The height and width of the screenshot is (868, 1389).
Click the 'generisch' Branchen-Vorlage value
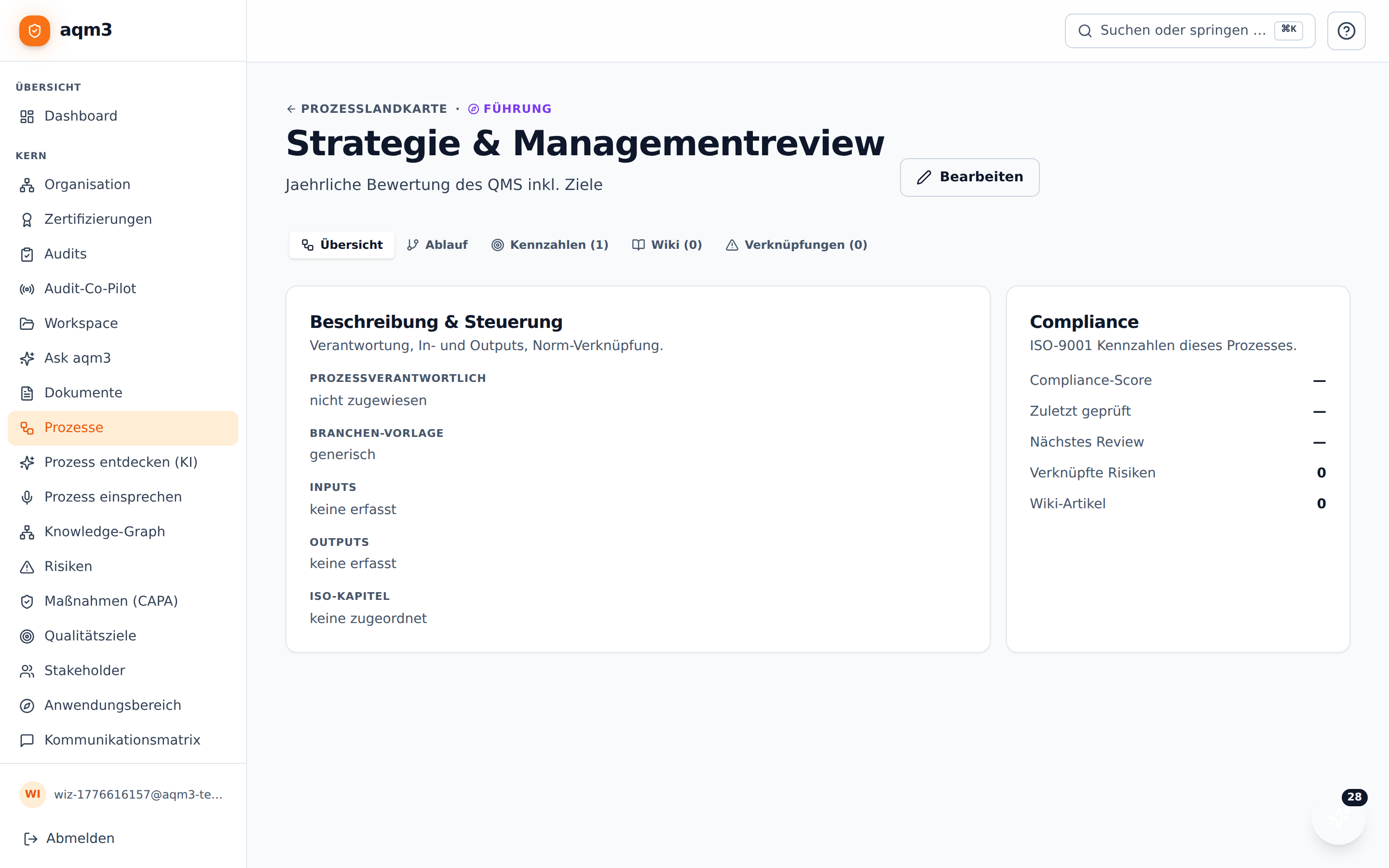pos(342,455)
